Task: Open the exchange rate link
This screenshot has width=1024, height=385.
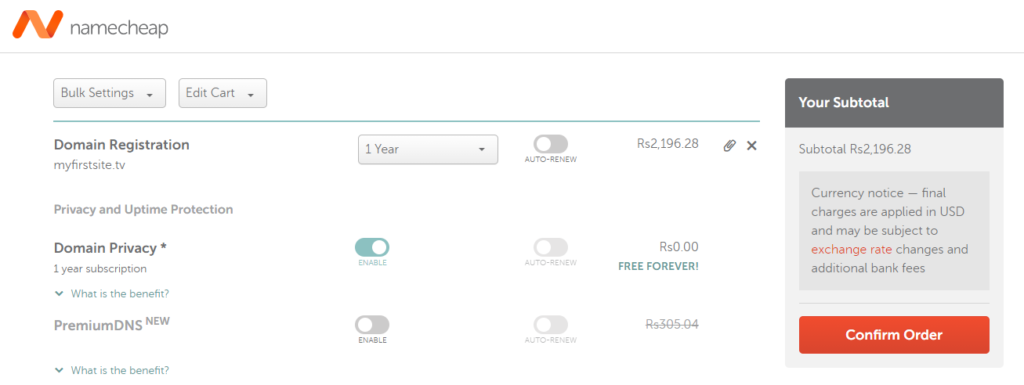Action: tap(851, 249)
